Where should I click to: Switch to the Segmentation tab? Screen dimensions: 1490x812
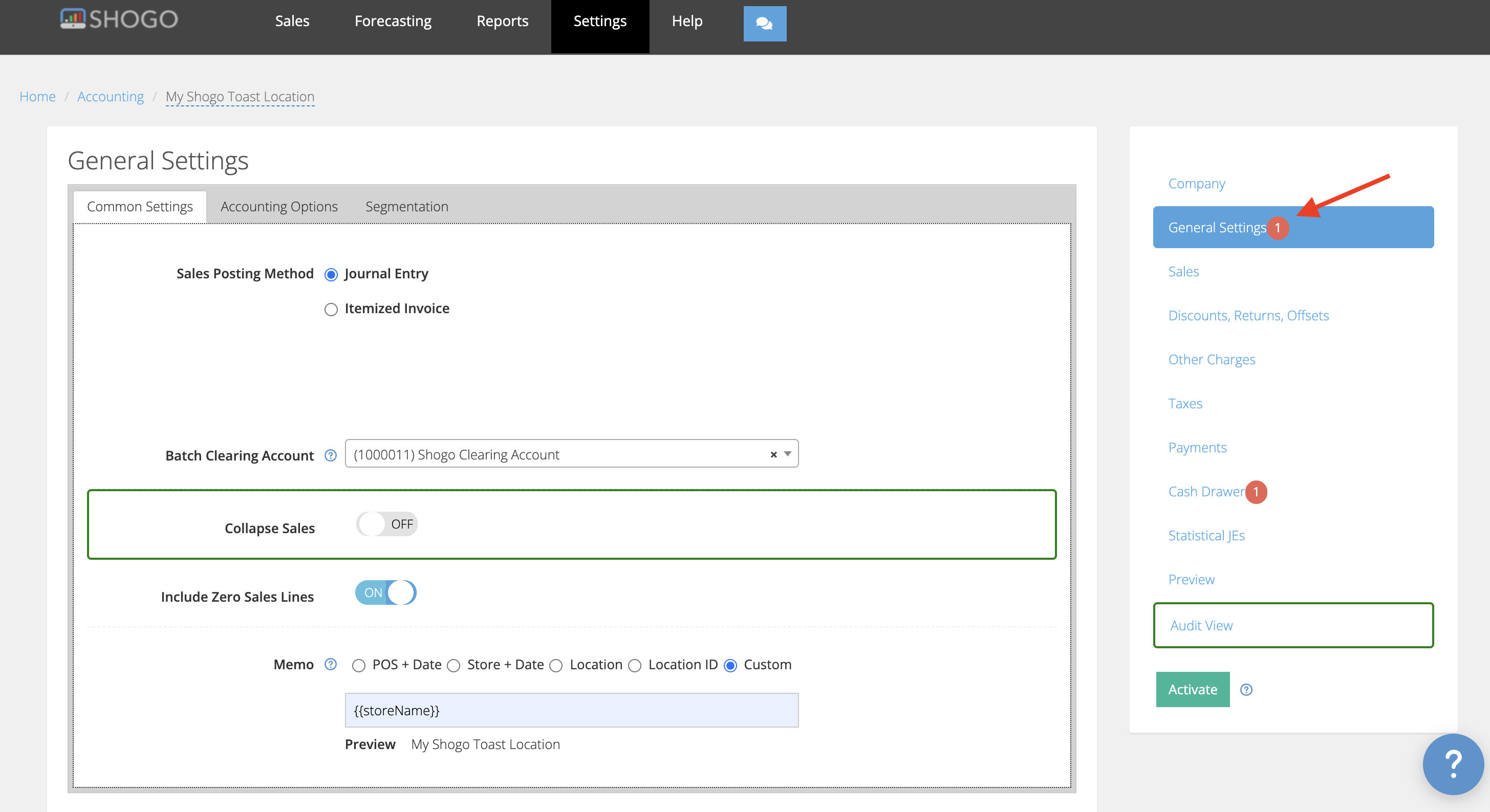tap(406, 207)
